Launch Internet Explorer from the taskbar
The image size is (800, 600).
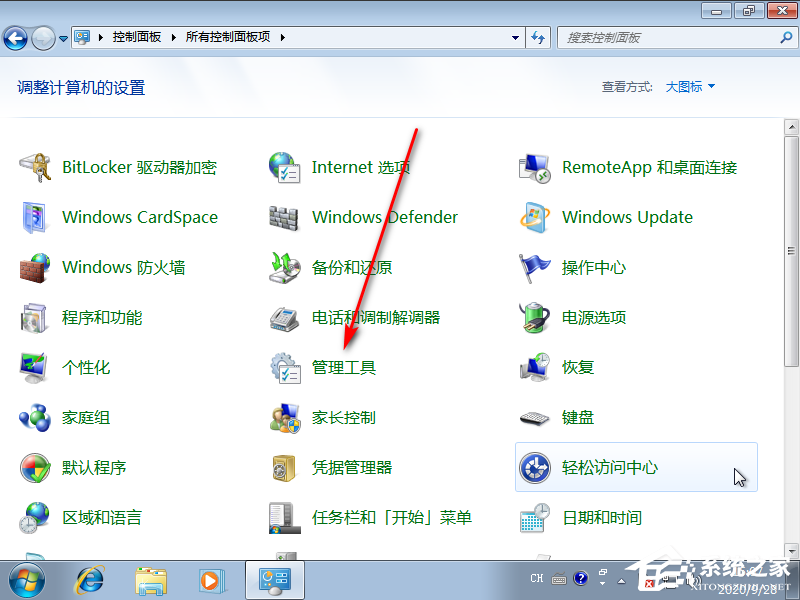pyautogui.click(x=90, y=580)
